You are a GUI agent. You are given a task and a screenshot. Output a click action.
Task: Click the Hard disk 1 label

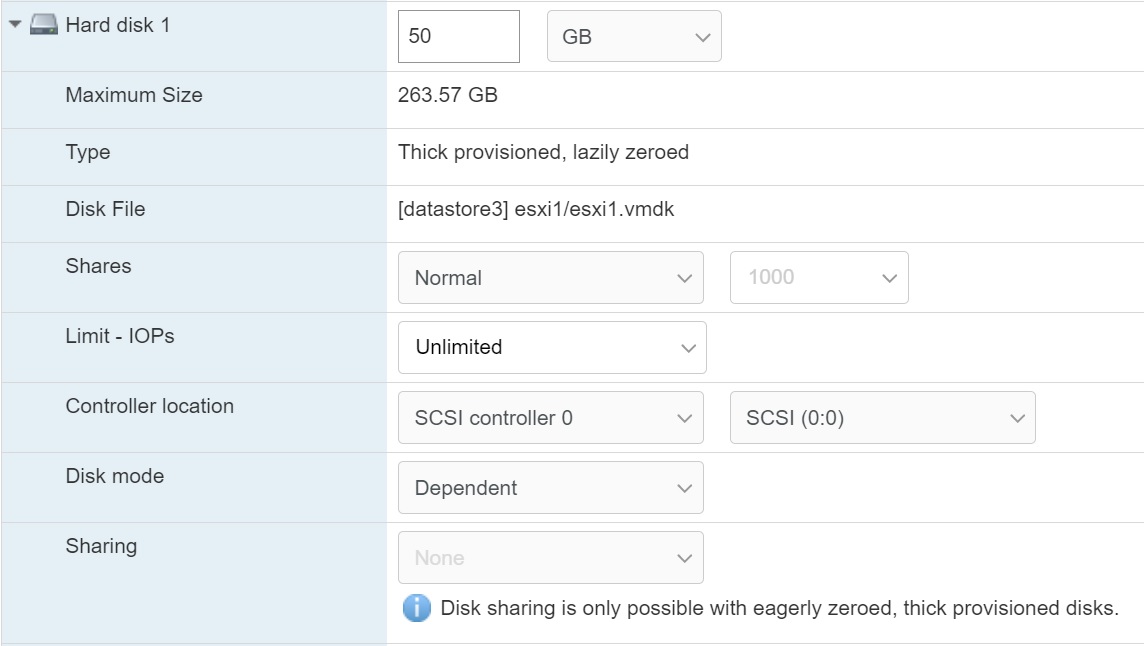(x=118, y=25)
